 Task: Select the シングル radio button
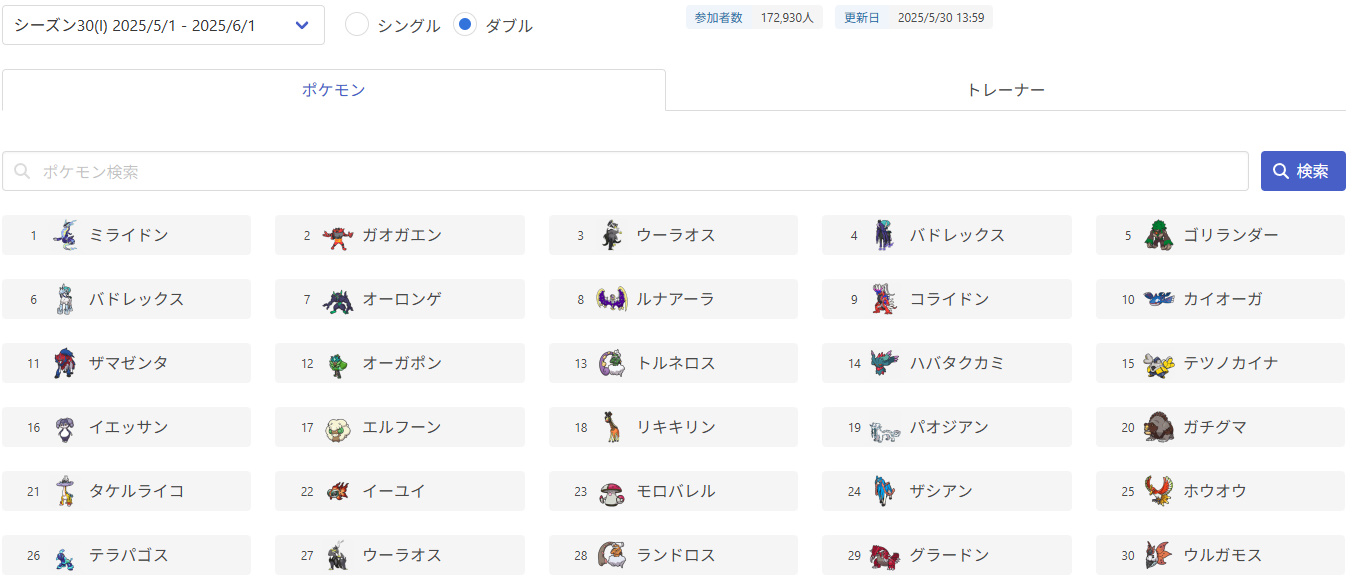[x=357, y=25]
